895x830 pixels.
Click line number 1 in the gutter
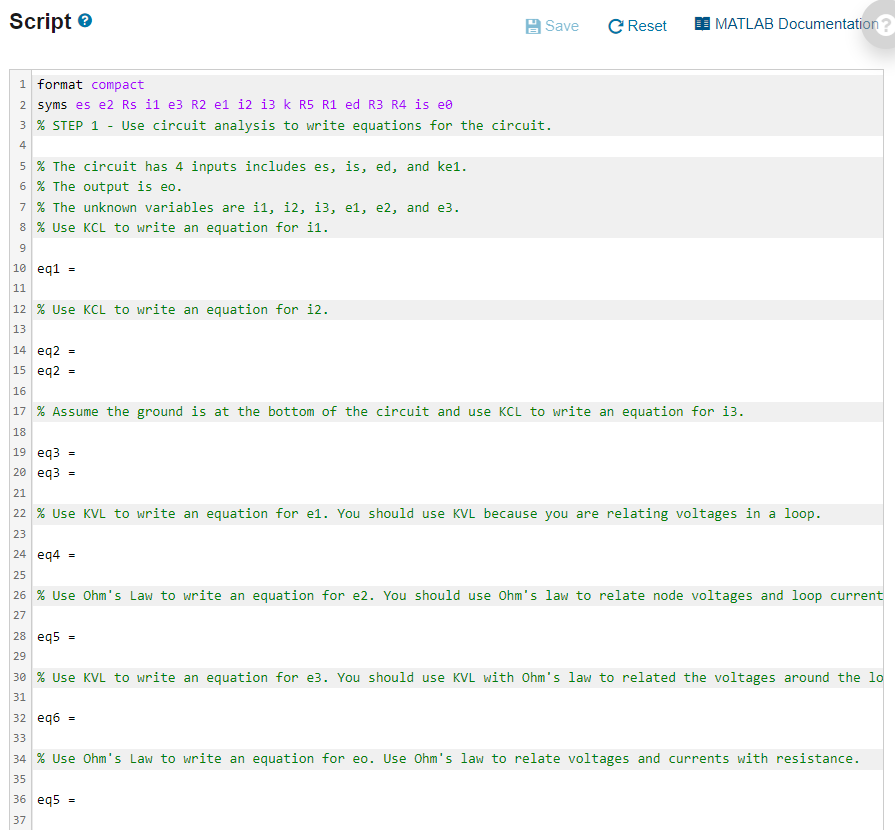[x=22, y=84]
